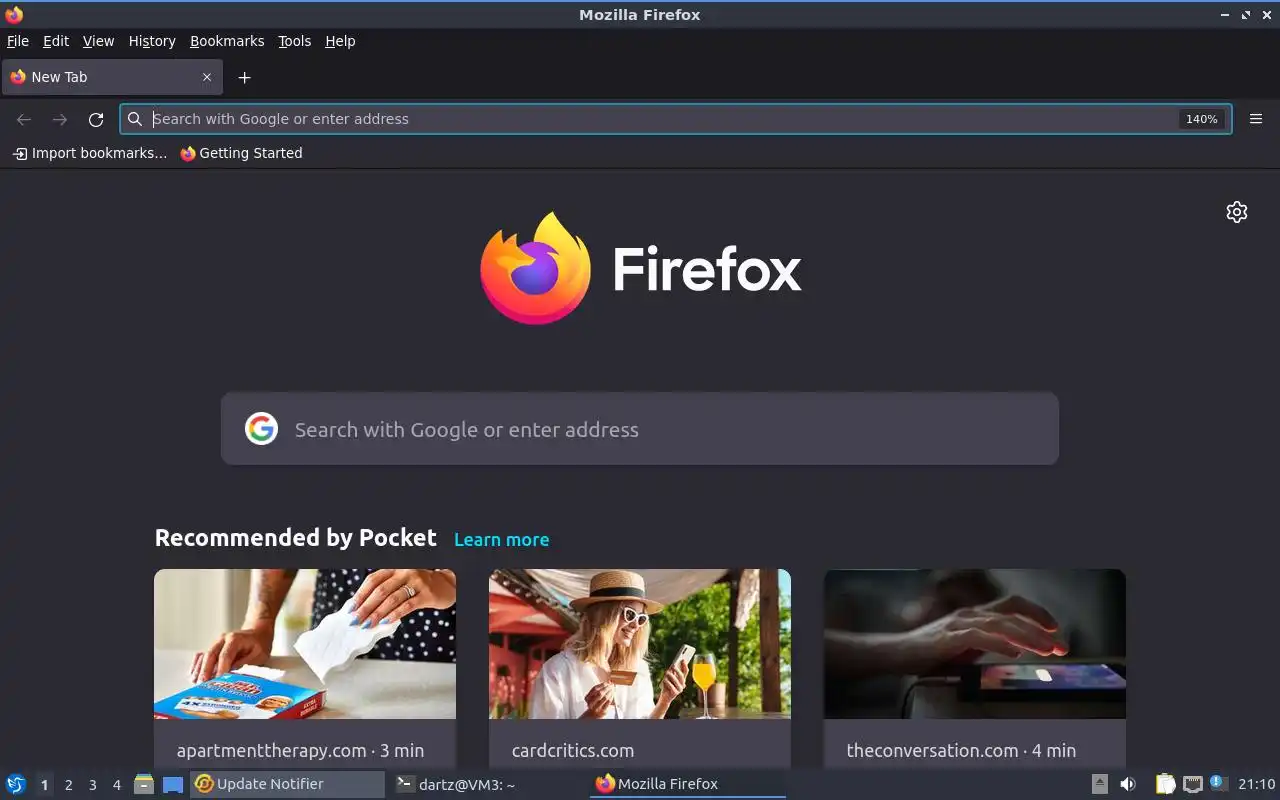Switch to workspace 4
1280x800 pixels.
(116, 785)
